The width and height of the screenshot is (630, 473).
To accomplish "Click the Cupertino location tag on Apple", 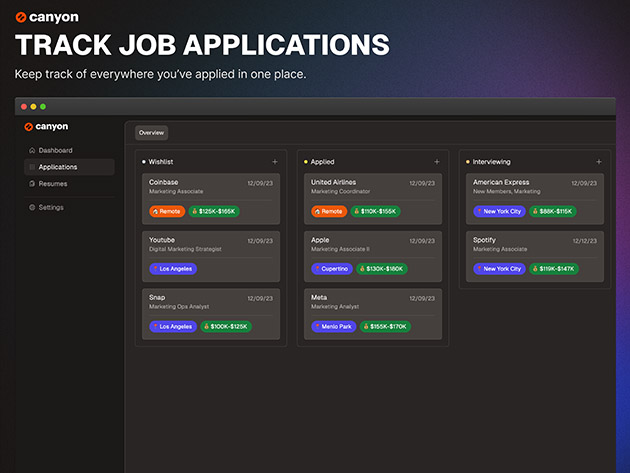I will tap(332, 269).
